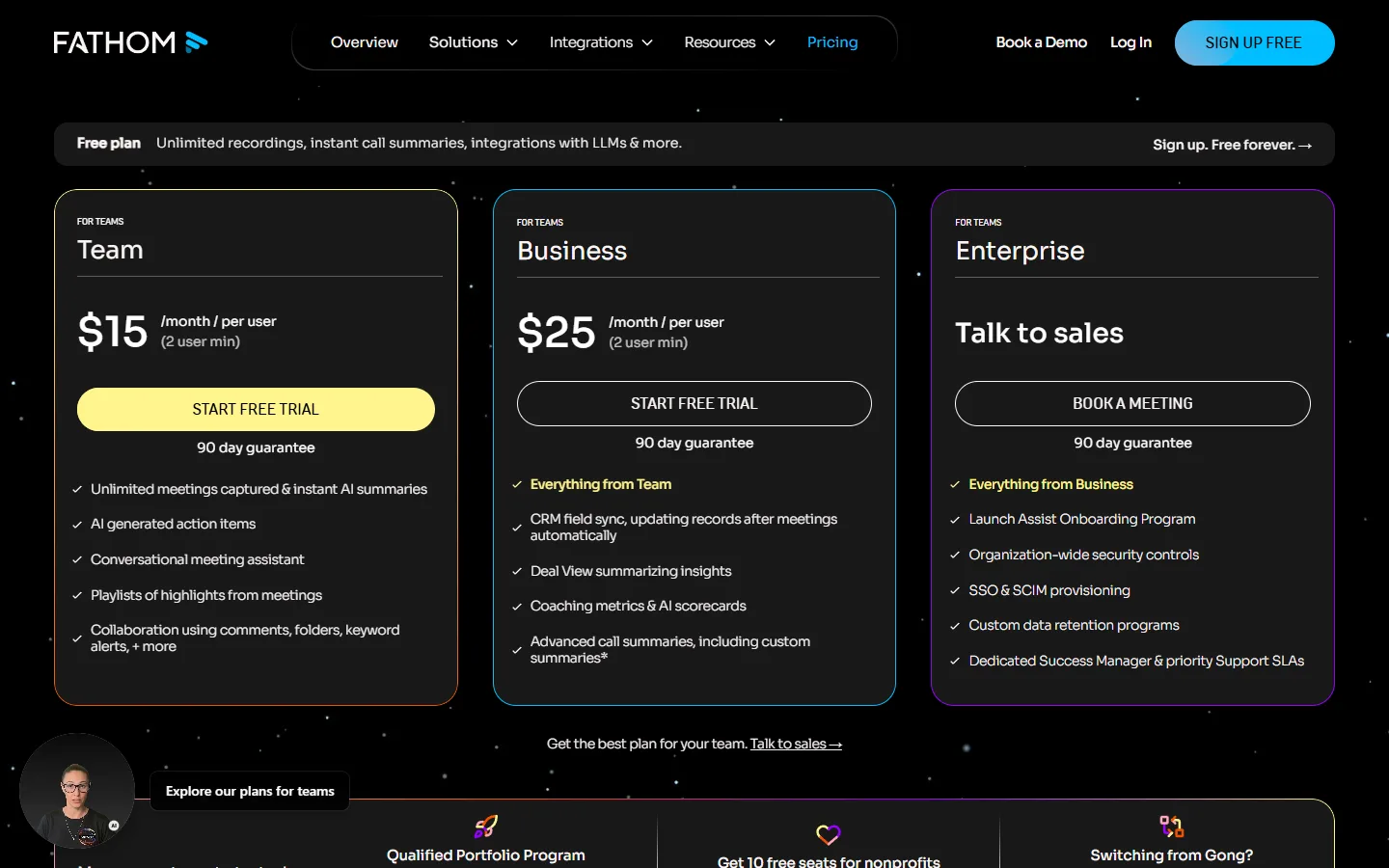Click the Enterprise plan title
Viewport: 1389px width, 868px height.
click(x=1020, y=251)
